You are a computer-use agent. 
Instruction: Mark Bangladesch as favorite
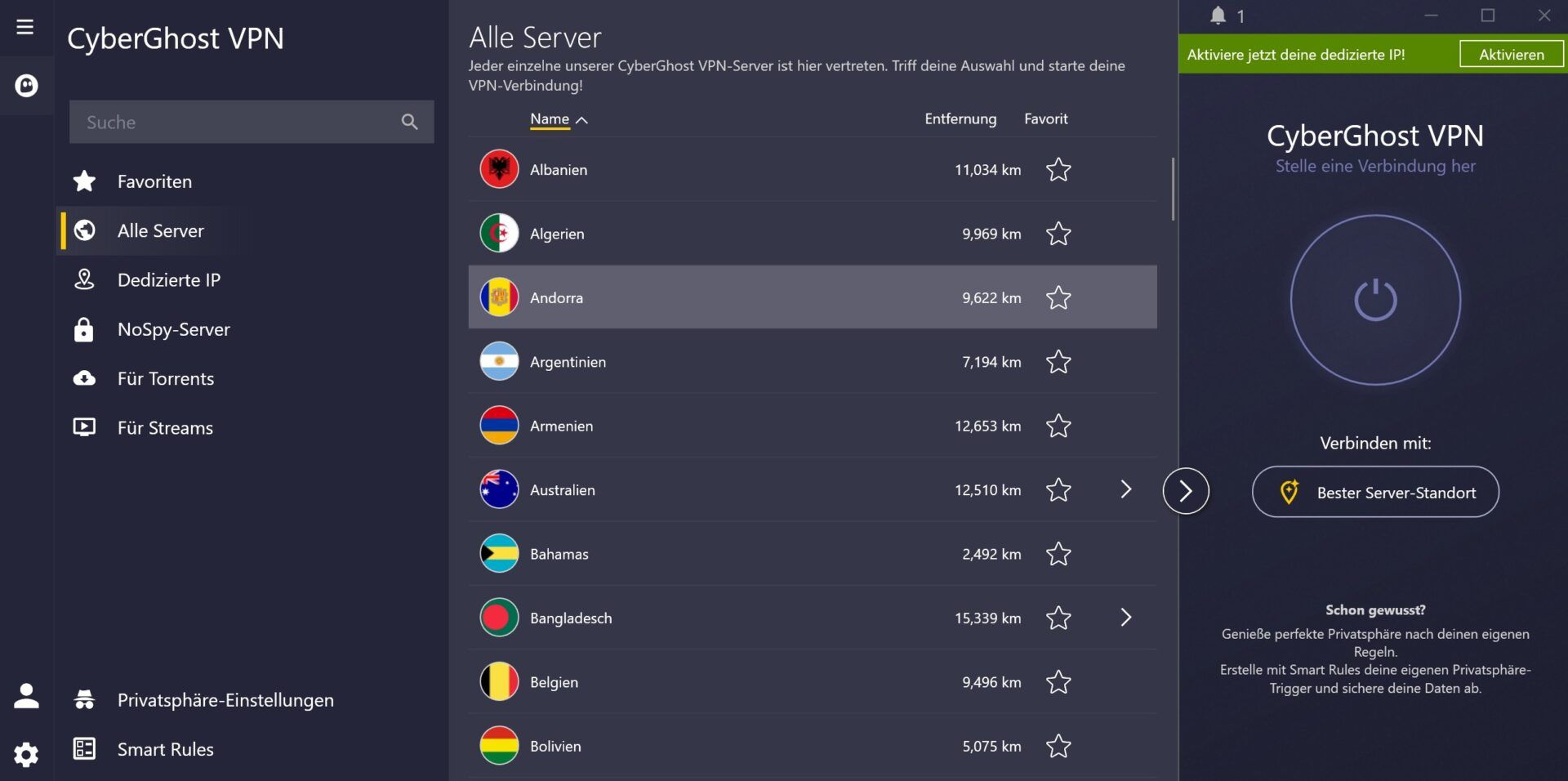tap(1058, 618)
